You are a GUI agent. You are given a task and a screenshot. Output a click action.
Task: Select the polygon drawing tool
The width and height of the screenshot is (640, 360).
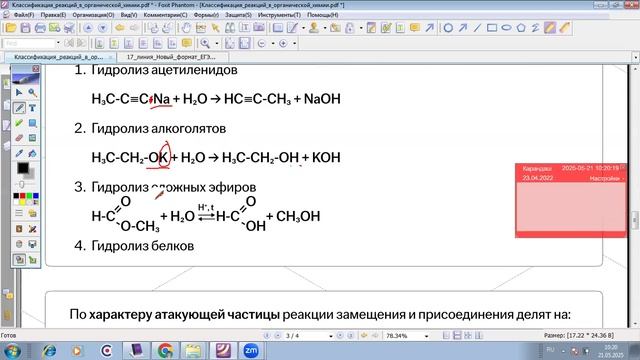coord(521,28)
